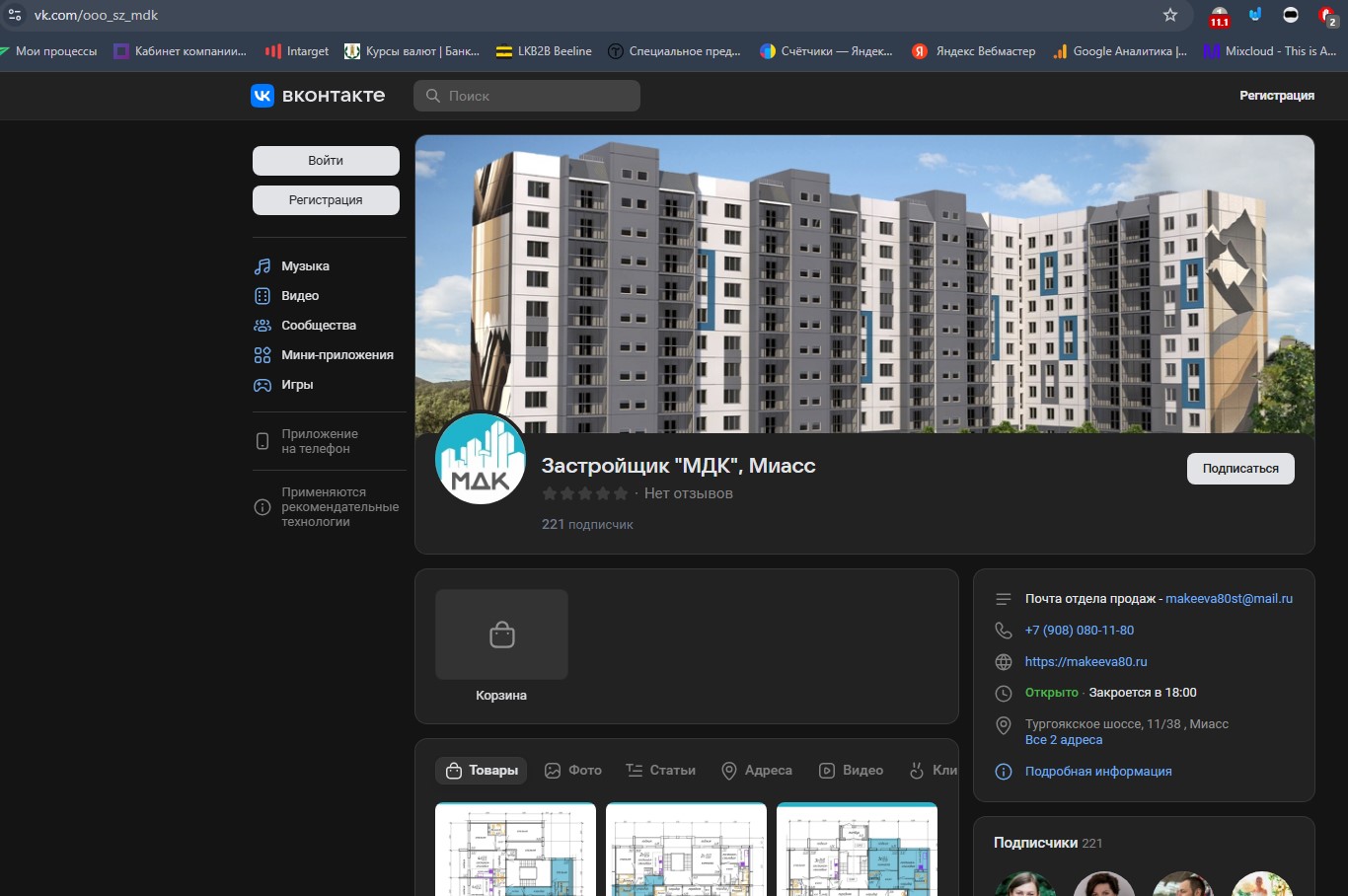This screenshot has width=1348, height=896.
Task: Open the makeeva80st@mail.ru email link
Action: (x=1229, y=599)
